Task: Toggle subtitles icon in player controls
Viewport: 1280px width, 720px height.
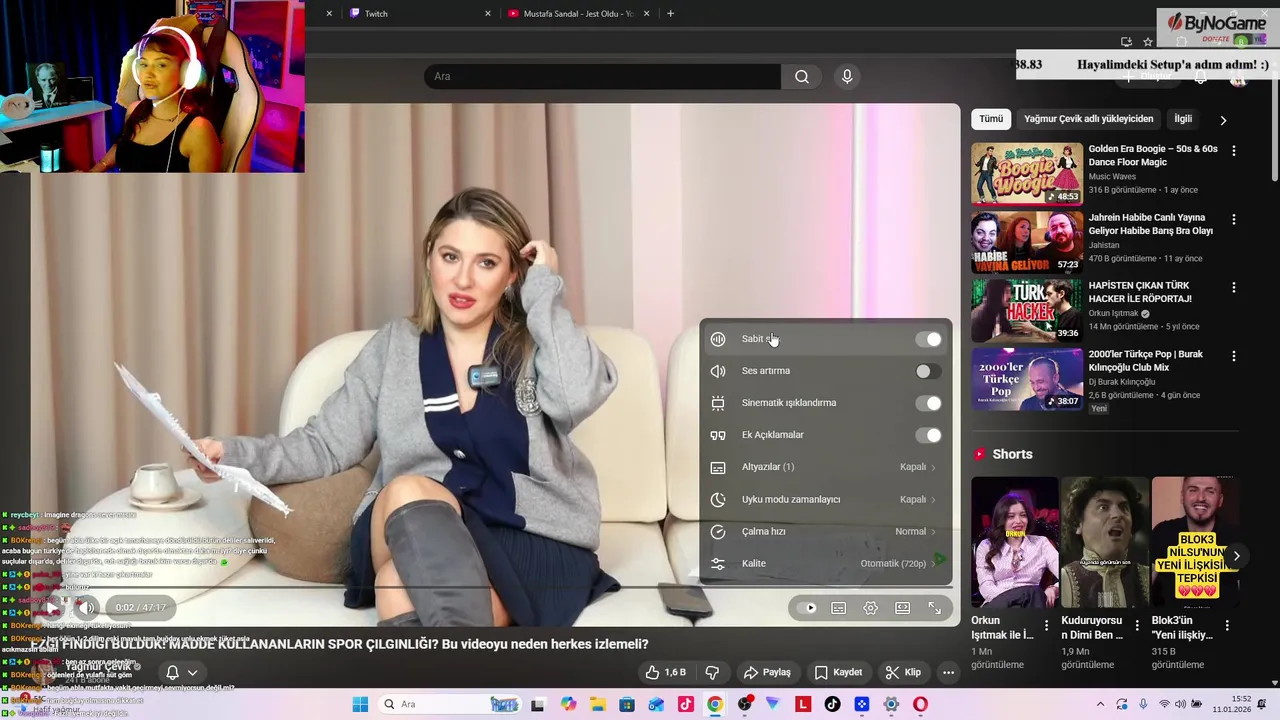Action: pos(839,608)
